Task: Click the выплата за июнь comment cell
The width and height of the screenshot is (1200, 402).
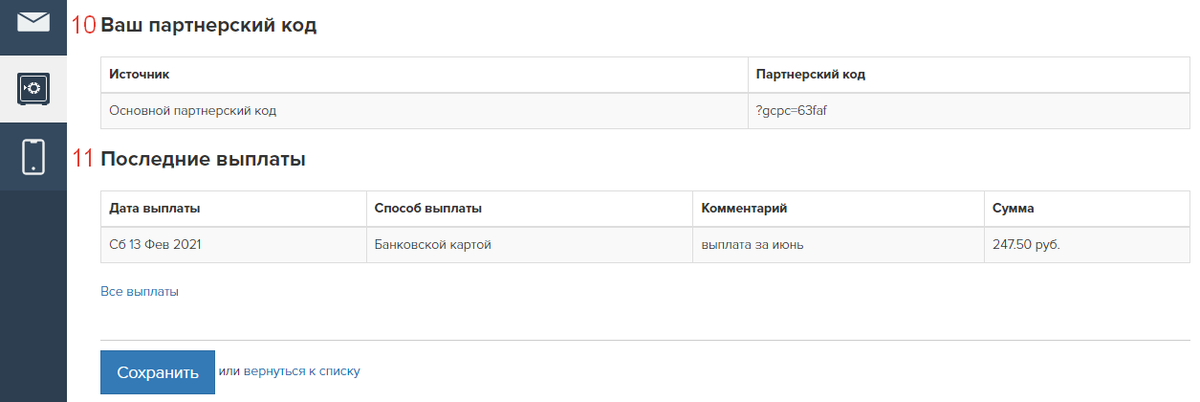Action: 839,245
